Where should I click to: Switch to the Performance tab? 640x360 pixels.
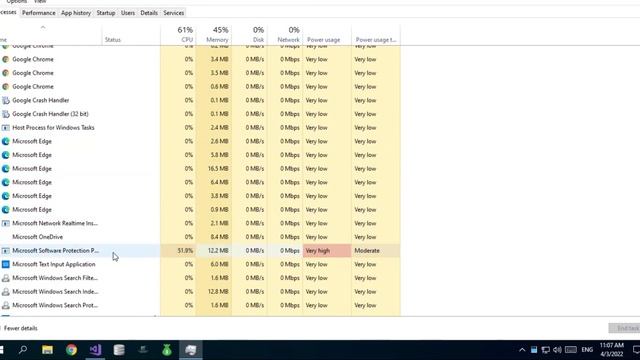pos(38,13)
